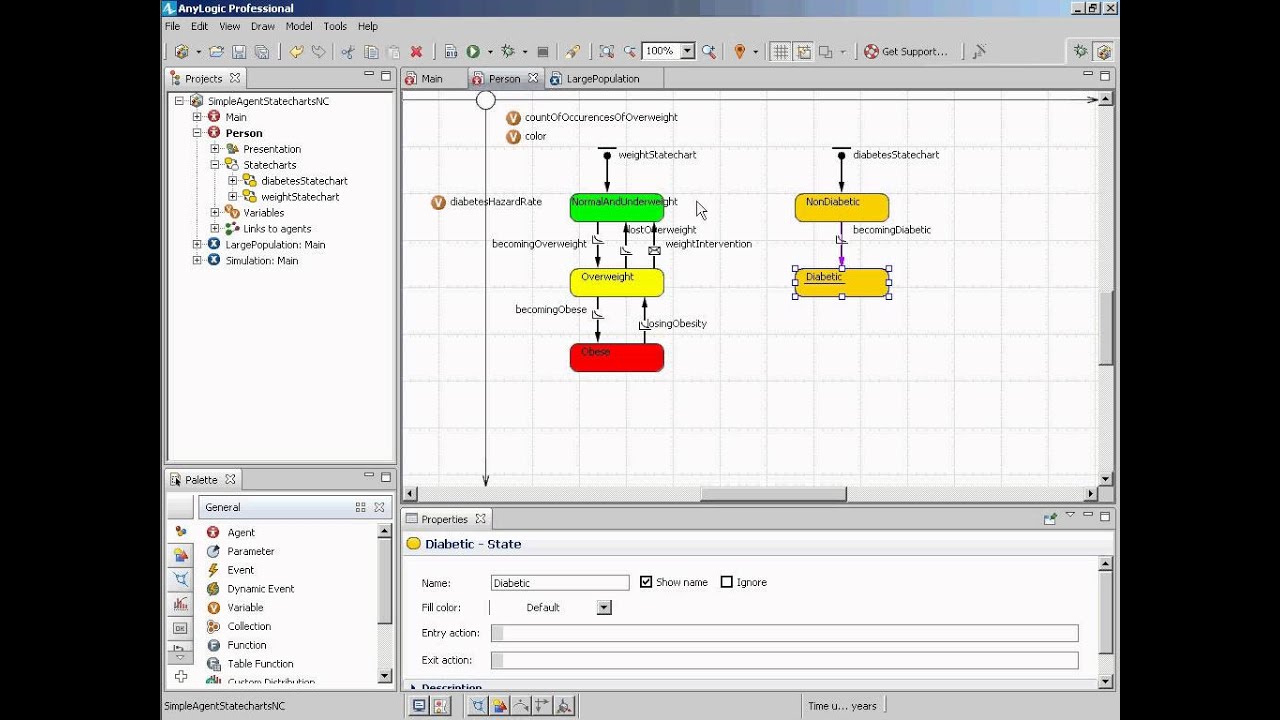Select the Statechart palette icon in sidebar
The height and width of the screenshot is (720, 1280).
180,579
